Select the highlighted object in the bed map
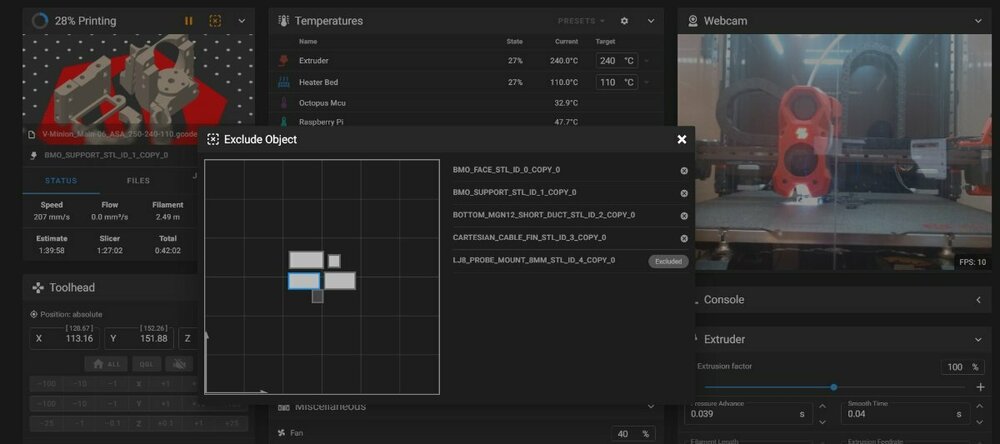This screenshot has width=1000, height=444. tap(304, 281)
